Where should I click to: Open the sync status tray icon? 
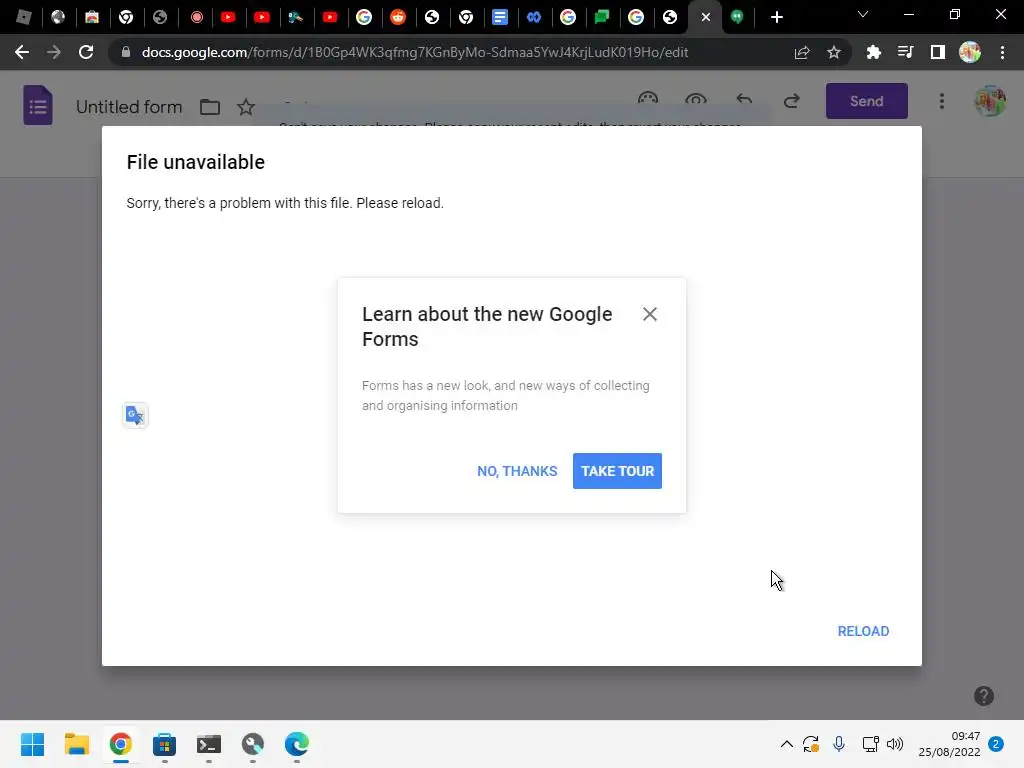point(811,744)
